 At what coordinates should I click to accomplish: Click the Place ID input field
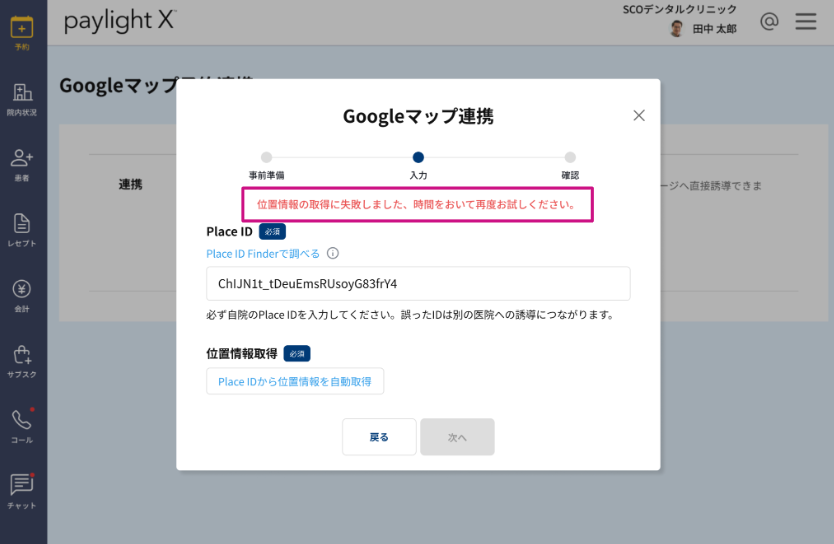pyautogui.click(x=418, y=283)
